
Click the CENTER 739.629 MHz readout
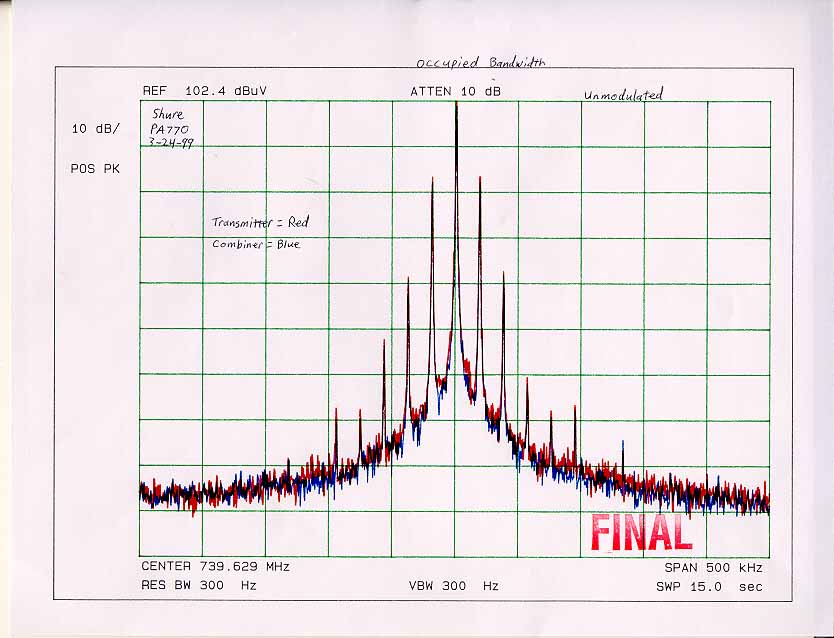[x=215, y=567]
